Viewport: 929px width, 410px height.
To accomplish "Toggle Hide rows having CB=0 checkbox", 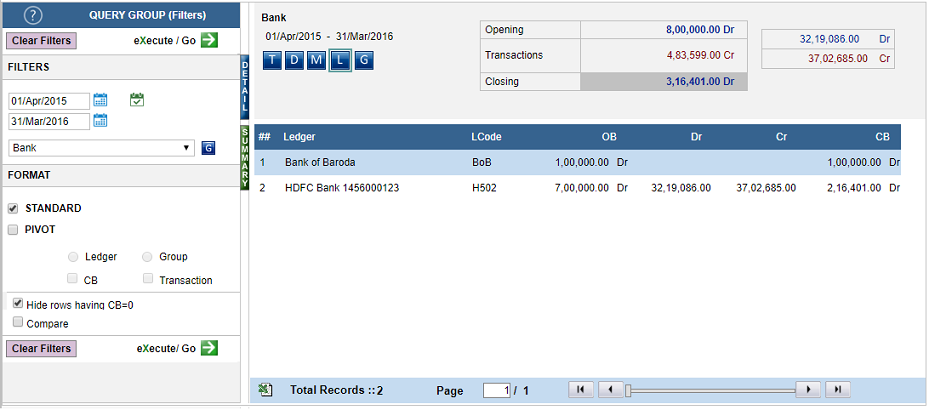I will tap(18, 303).
